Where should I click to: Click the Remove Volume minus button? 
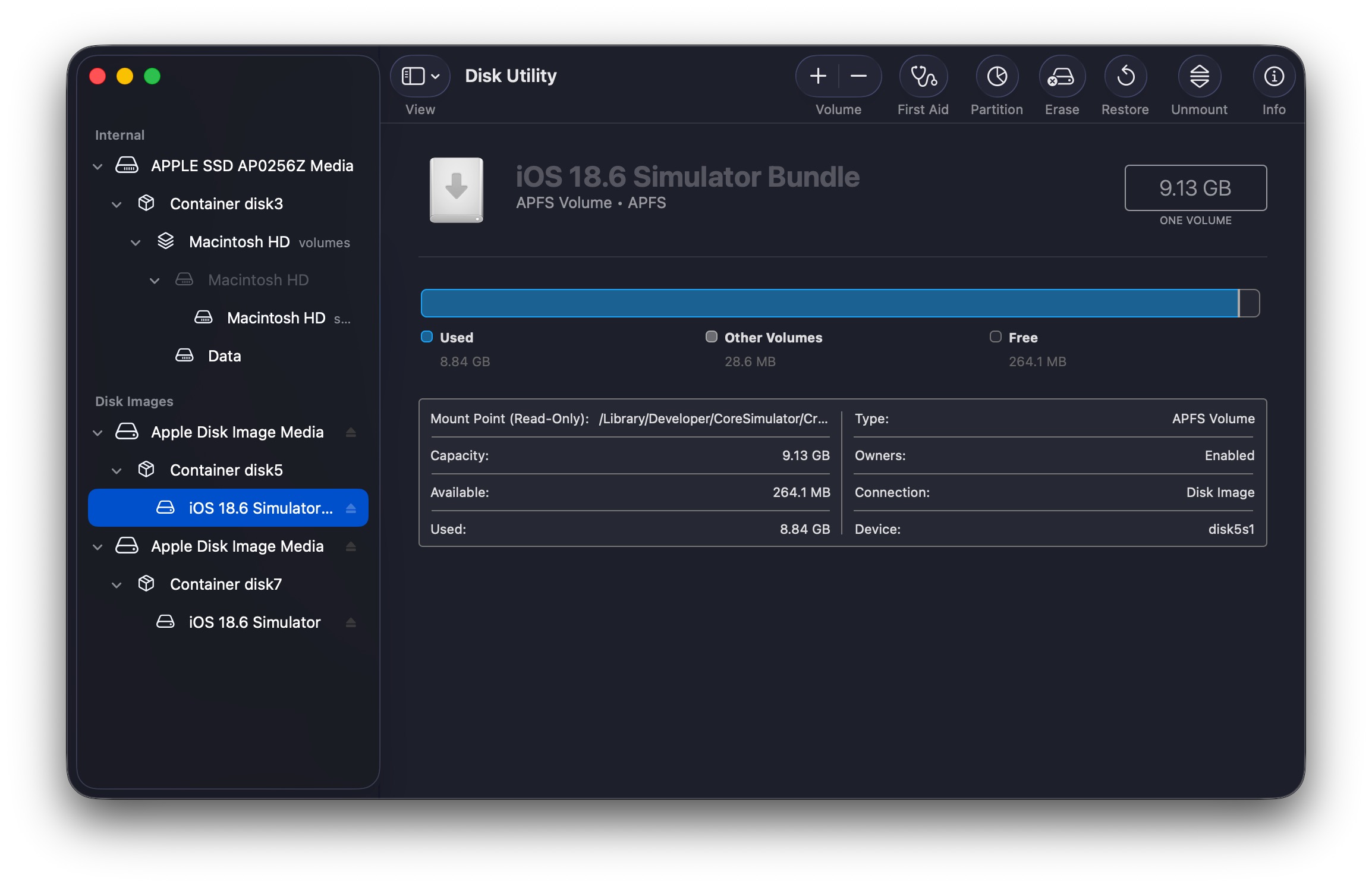pyautogui.click(x=858, y=76)
